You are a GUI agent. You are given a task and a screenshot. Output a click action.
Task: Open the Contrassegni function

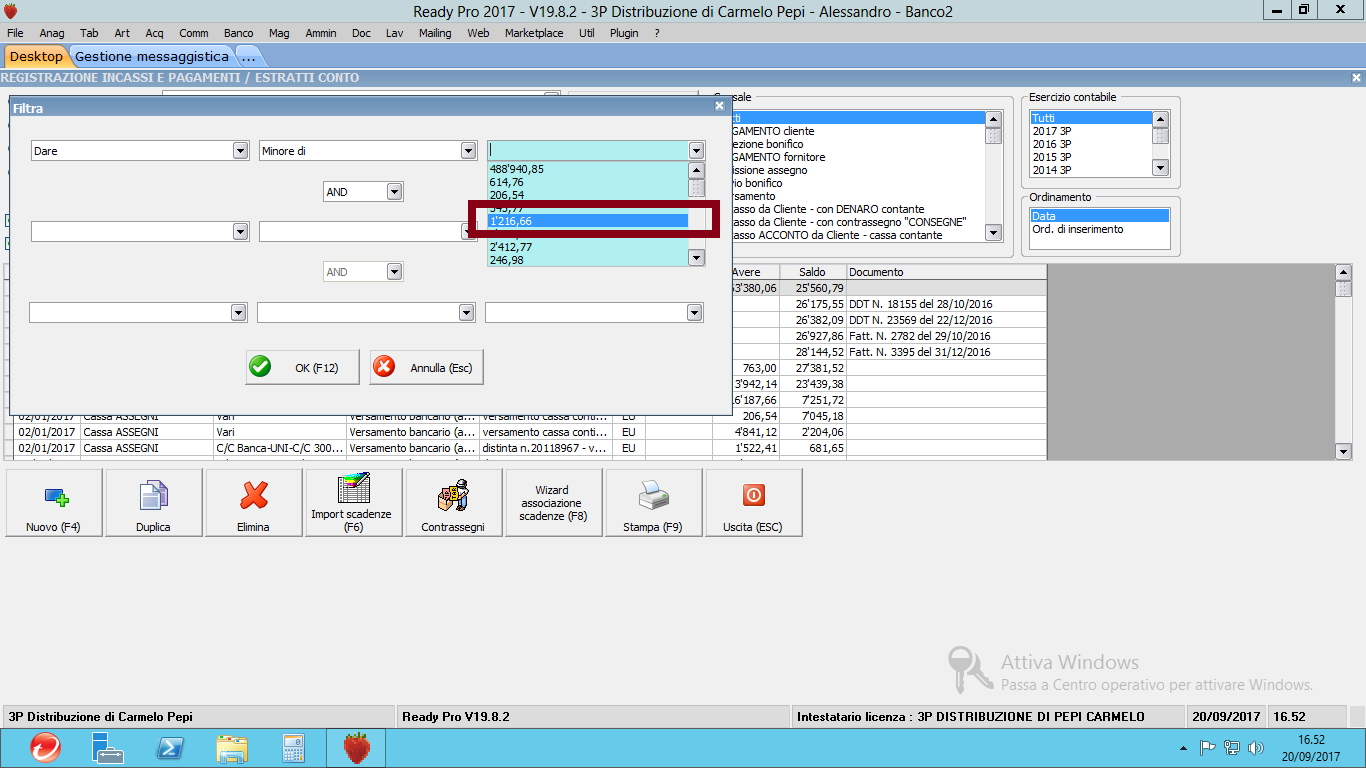454,503
